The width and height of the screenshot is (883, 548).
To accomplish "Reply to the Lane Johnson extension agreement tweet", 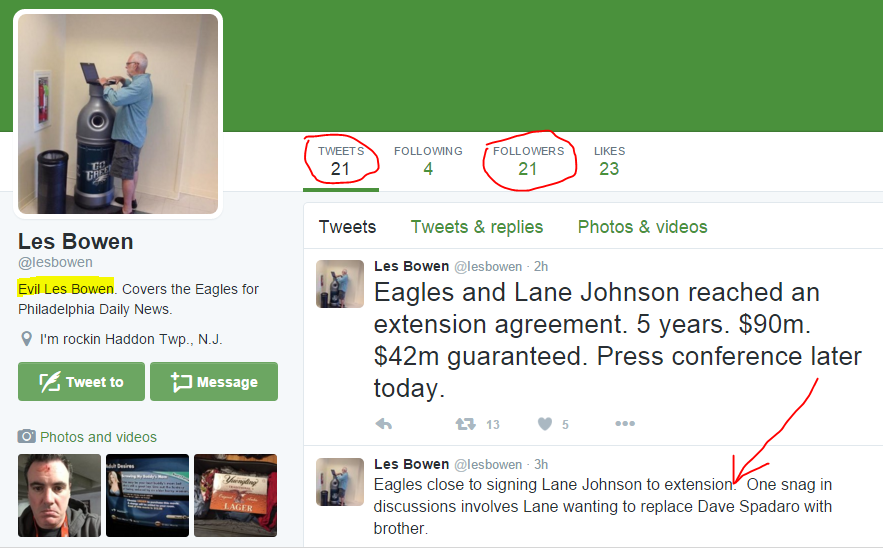I will tap(383, 424).
